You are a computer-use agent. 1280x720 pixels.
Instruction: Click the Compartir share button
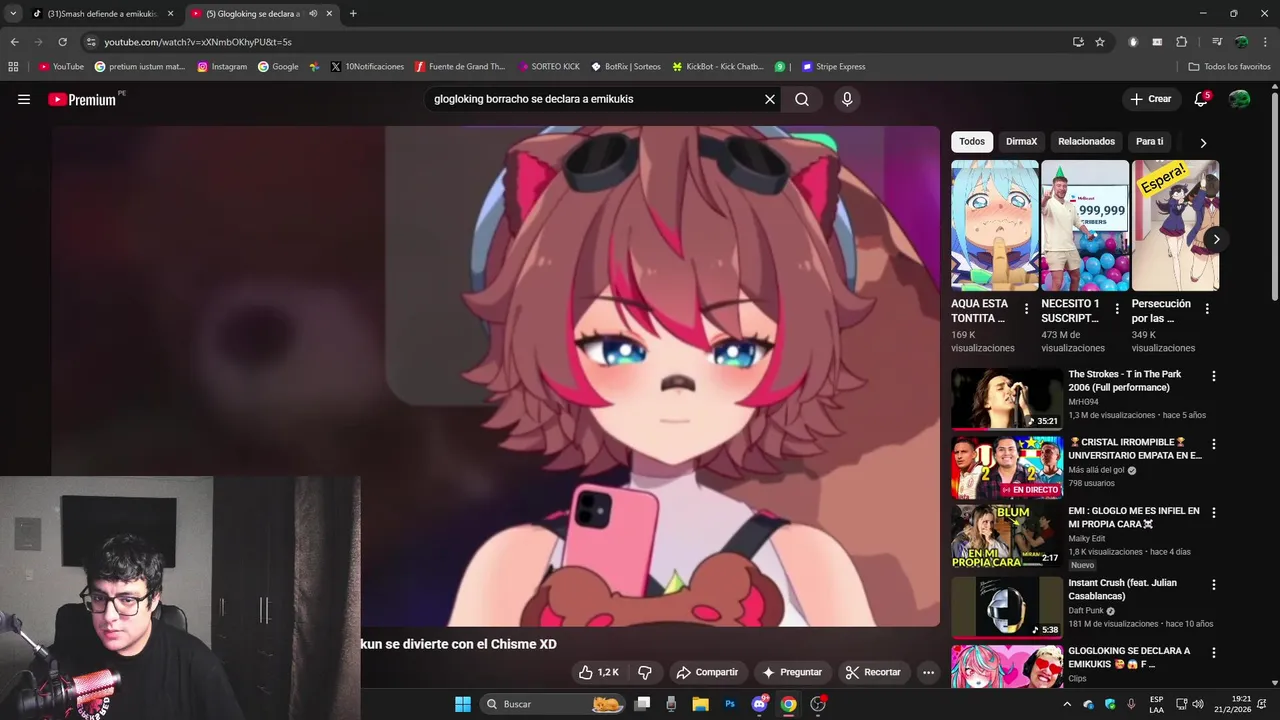[707, 672]
